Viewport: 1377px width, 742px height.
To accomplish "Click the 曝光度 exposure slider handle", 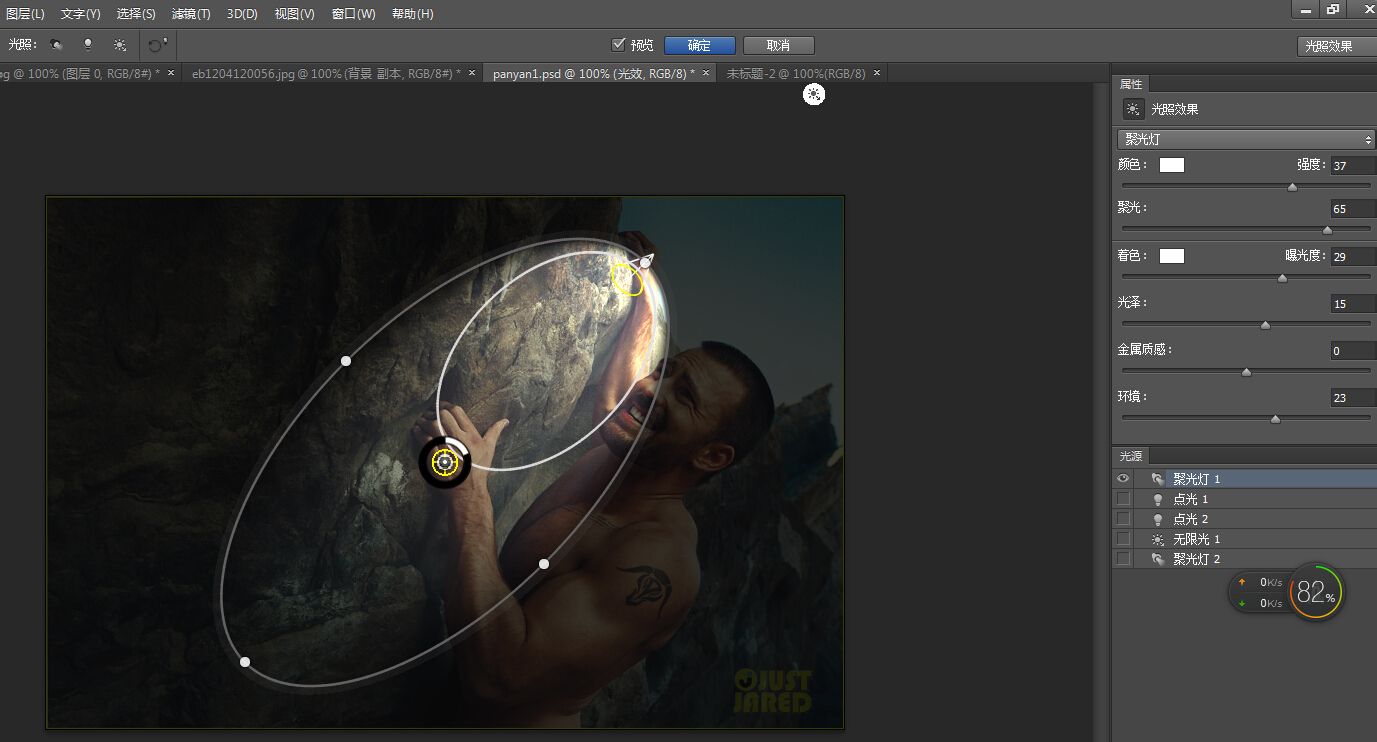I will click(1283, 277).
